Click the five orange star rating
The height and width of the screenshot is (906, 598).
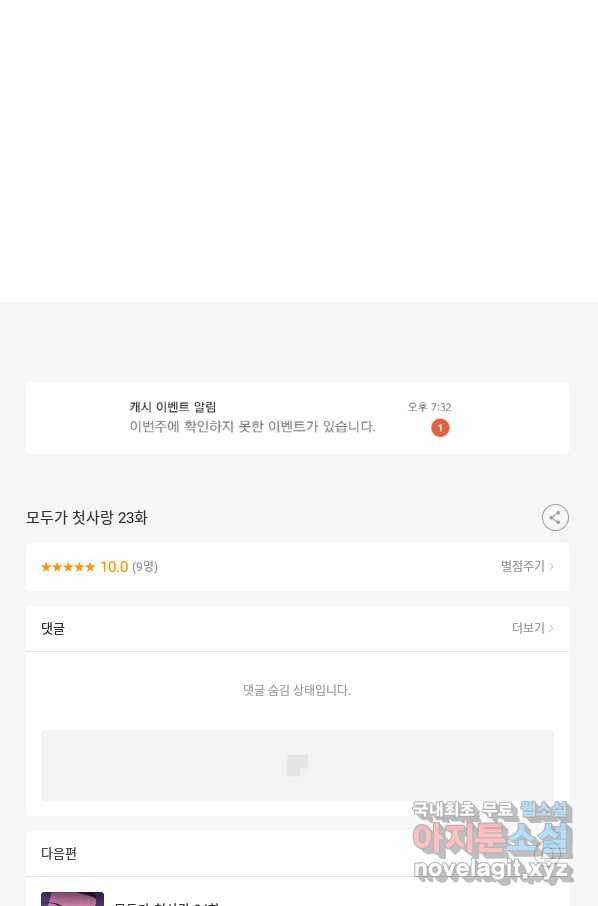[x=68, y=567]
